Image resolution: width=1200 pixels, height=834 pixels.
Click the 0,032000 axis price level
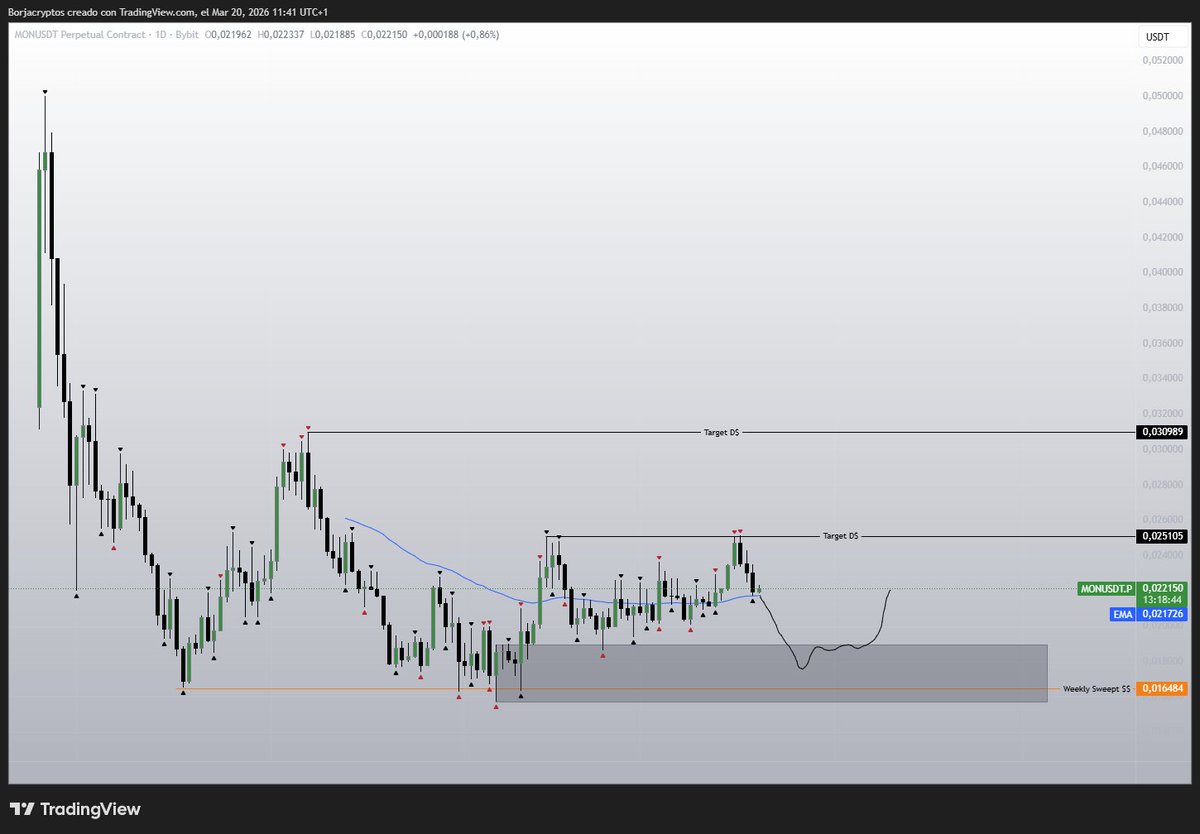[1161, 413]
